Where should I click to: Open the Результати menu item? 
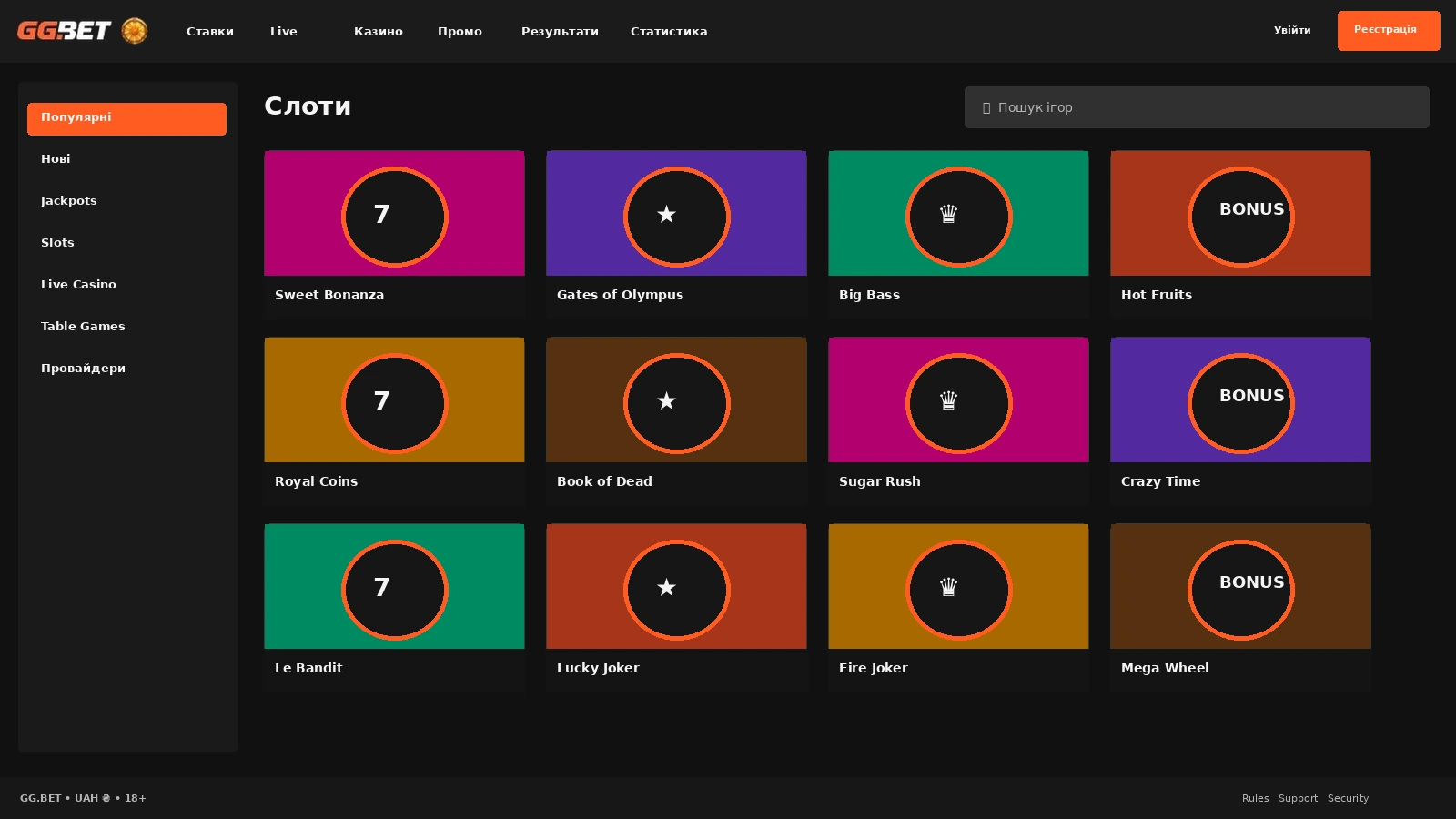pos(560,31)
